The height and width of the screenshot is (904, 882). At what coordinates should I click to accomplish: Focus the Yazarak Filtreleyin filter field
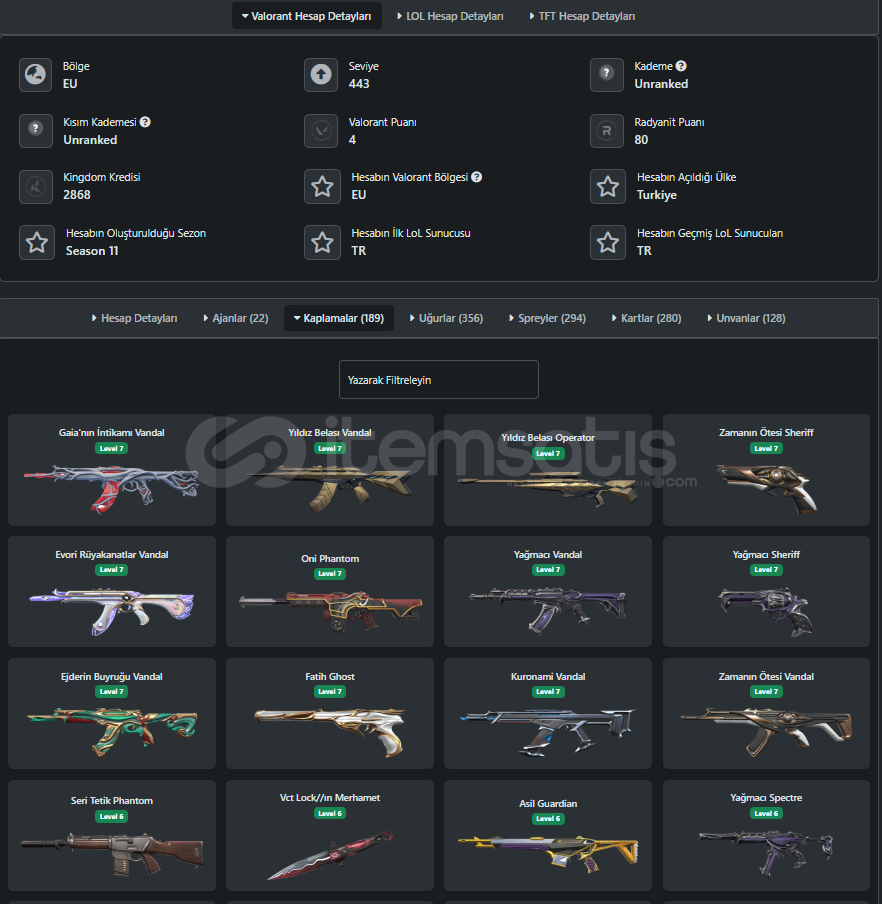pos(439,379)
